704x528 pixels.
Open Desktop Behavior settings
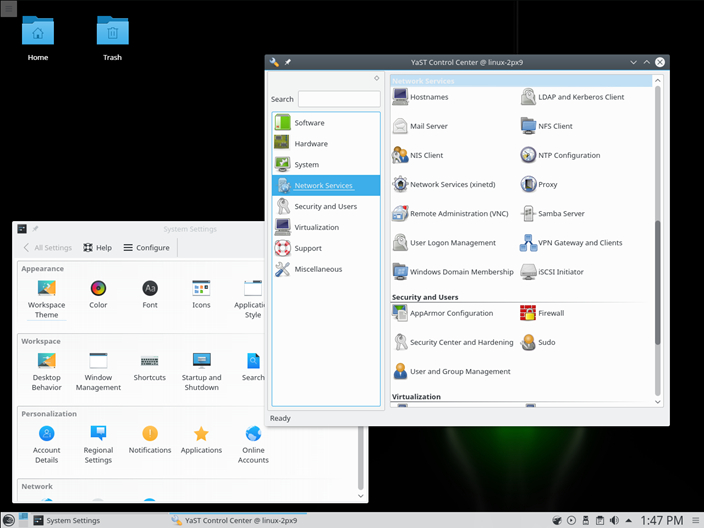pos(47,372)
